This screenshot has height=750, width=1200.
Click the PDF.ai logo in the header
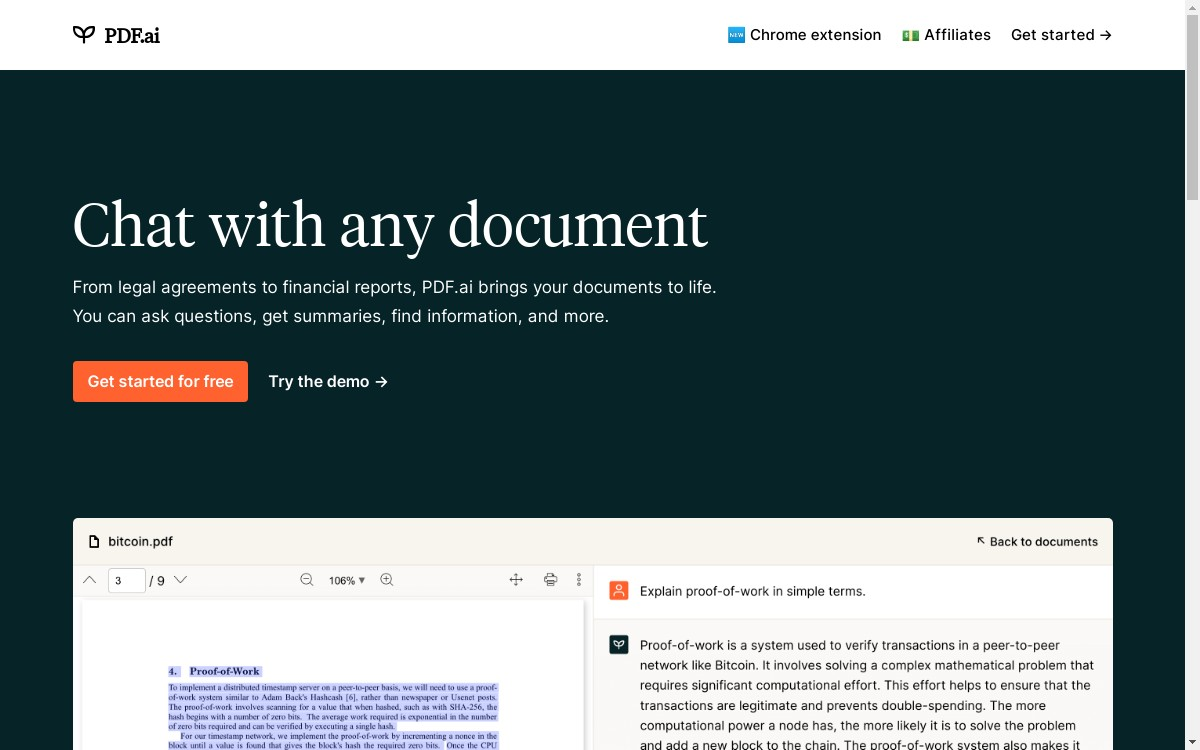tap(115, 34)
